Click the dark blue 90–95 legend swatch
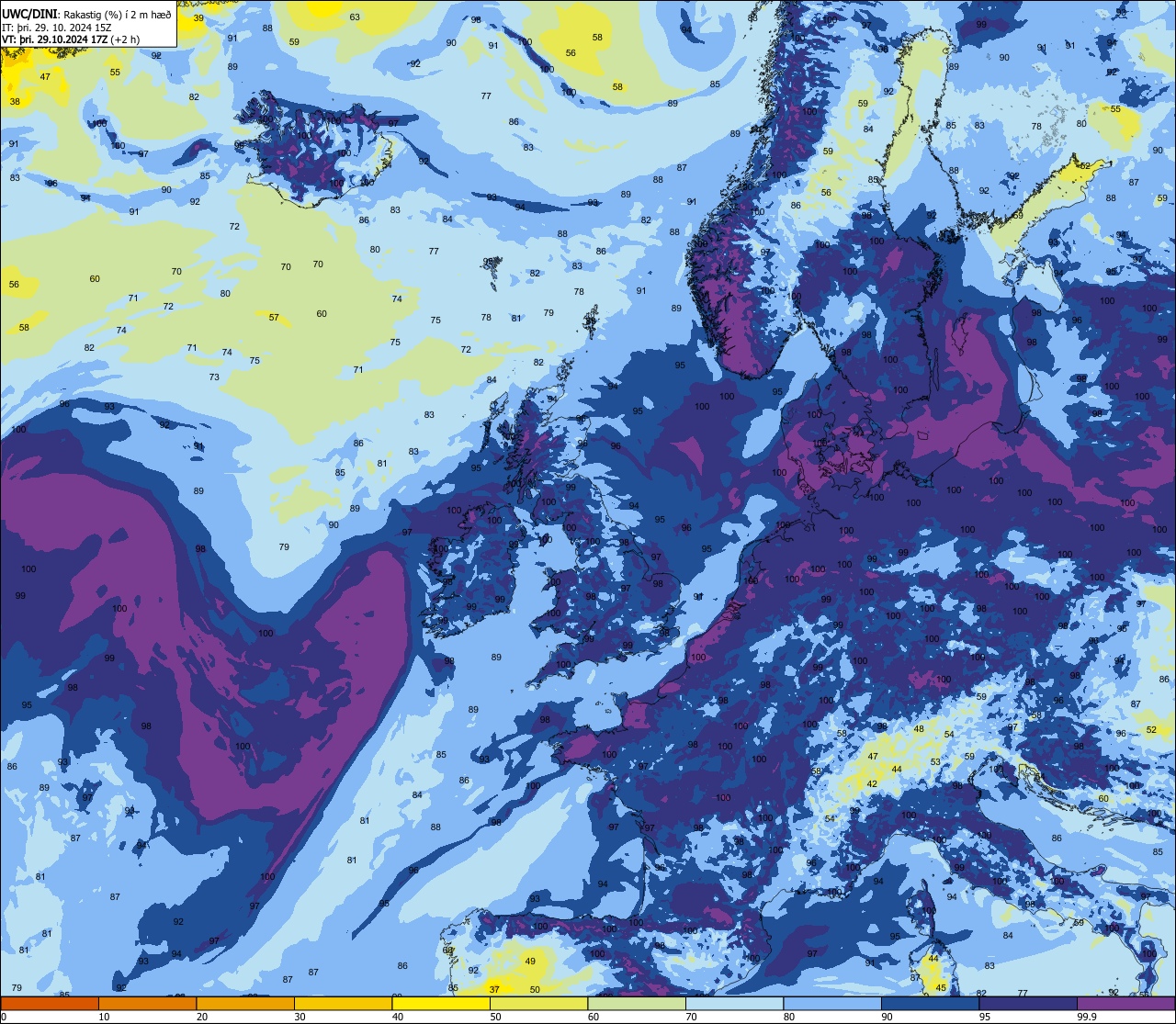Screen dimensions: 1176x1024 click(x=930, y=1003)
